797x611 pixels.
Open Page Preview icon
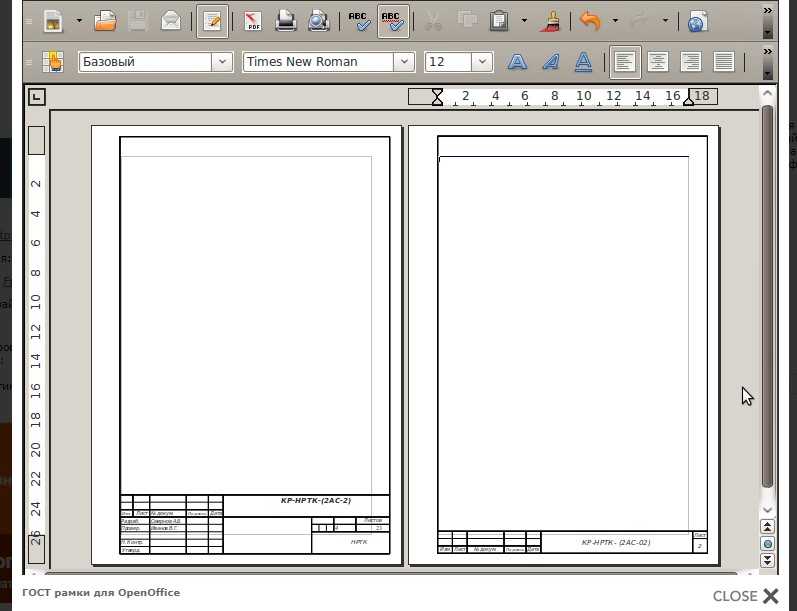pyautogui.click(x=319, y=21)
